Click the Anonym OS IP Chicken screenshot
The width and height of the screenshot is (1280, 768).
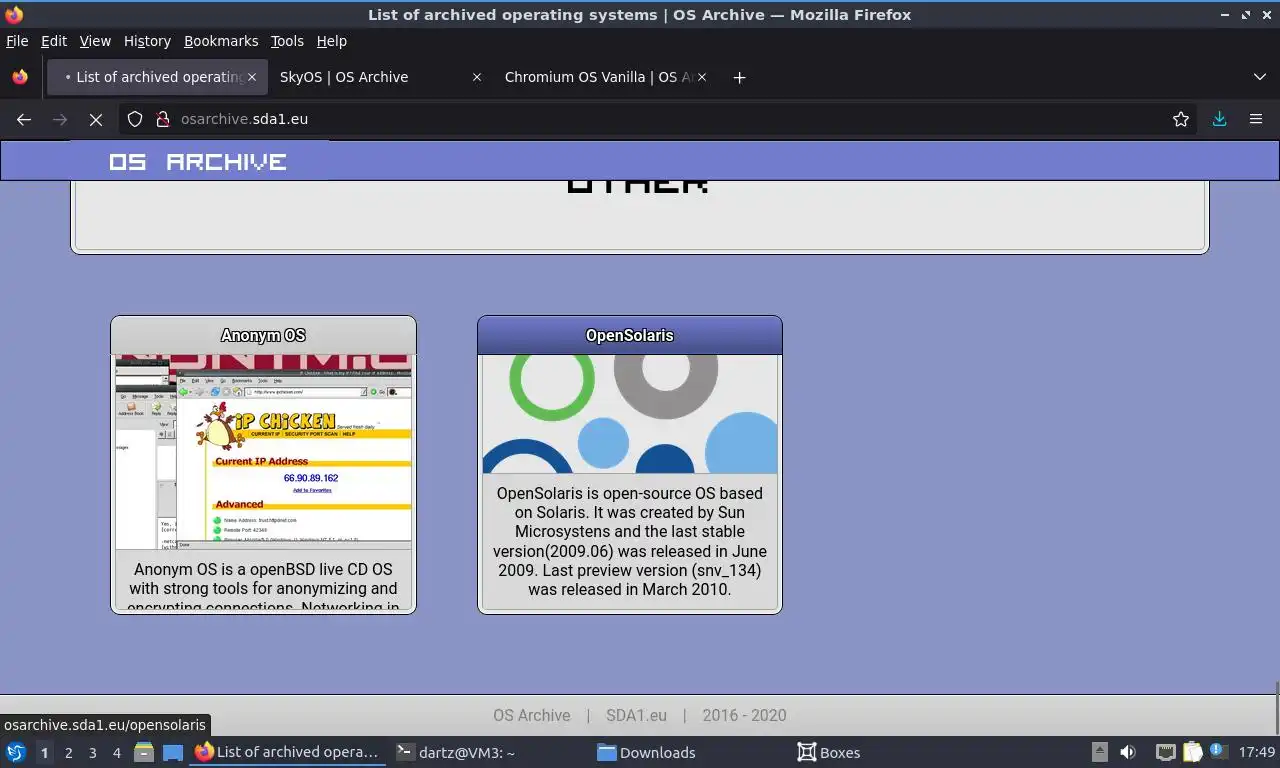click(263, 451)
